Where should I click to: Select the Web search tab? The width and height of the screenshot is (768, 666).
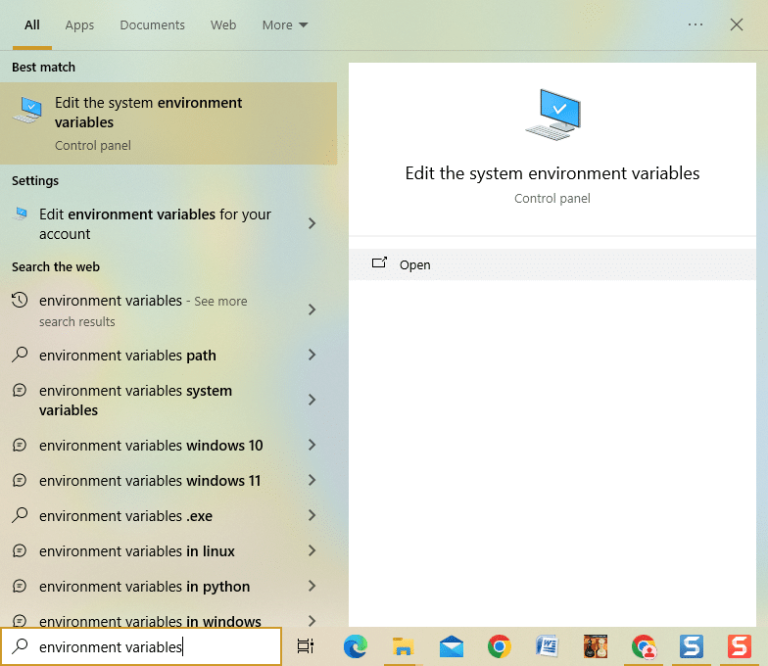223,25
